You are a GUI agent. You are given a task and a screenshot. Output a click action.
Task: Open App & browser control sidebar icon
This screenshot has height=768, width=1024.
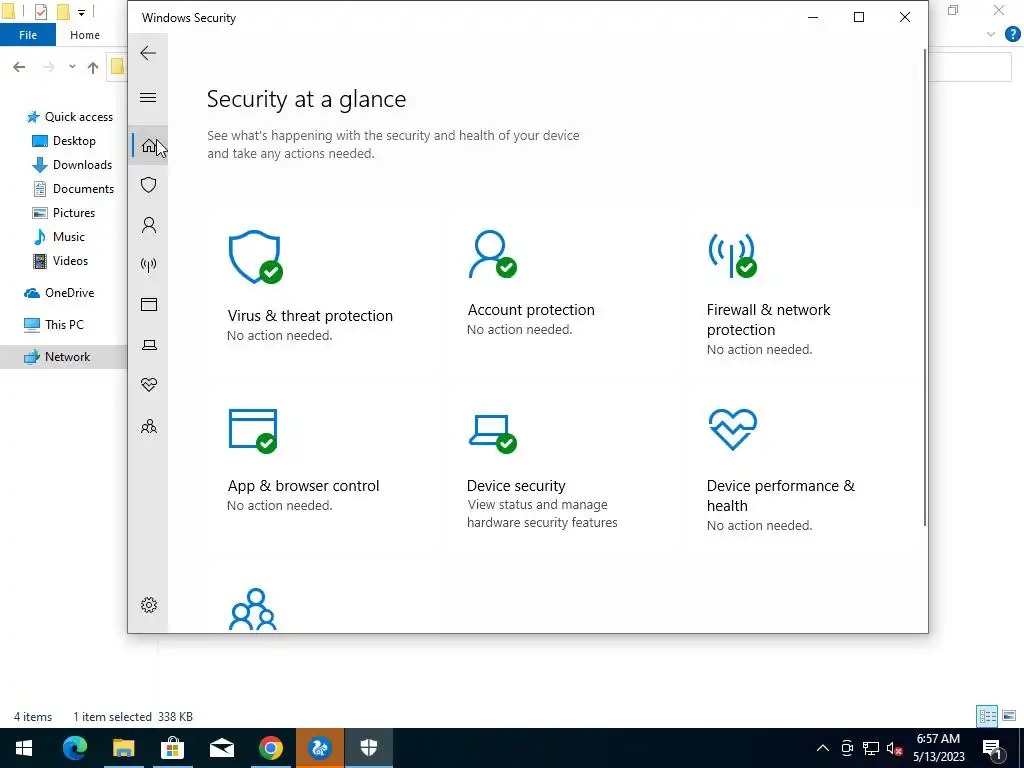(x=149, y=304)
